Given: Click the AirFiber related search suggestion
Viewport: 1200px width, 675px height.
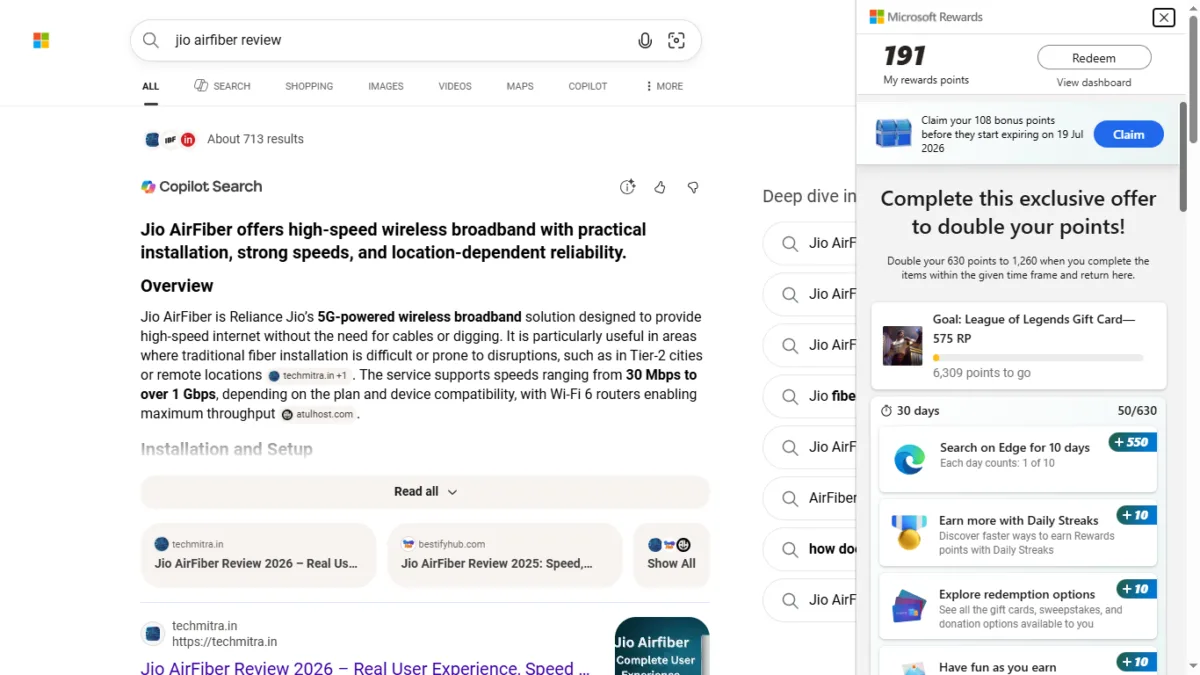Looking at the screenshot, I should [810, 498].
